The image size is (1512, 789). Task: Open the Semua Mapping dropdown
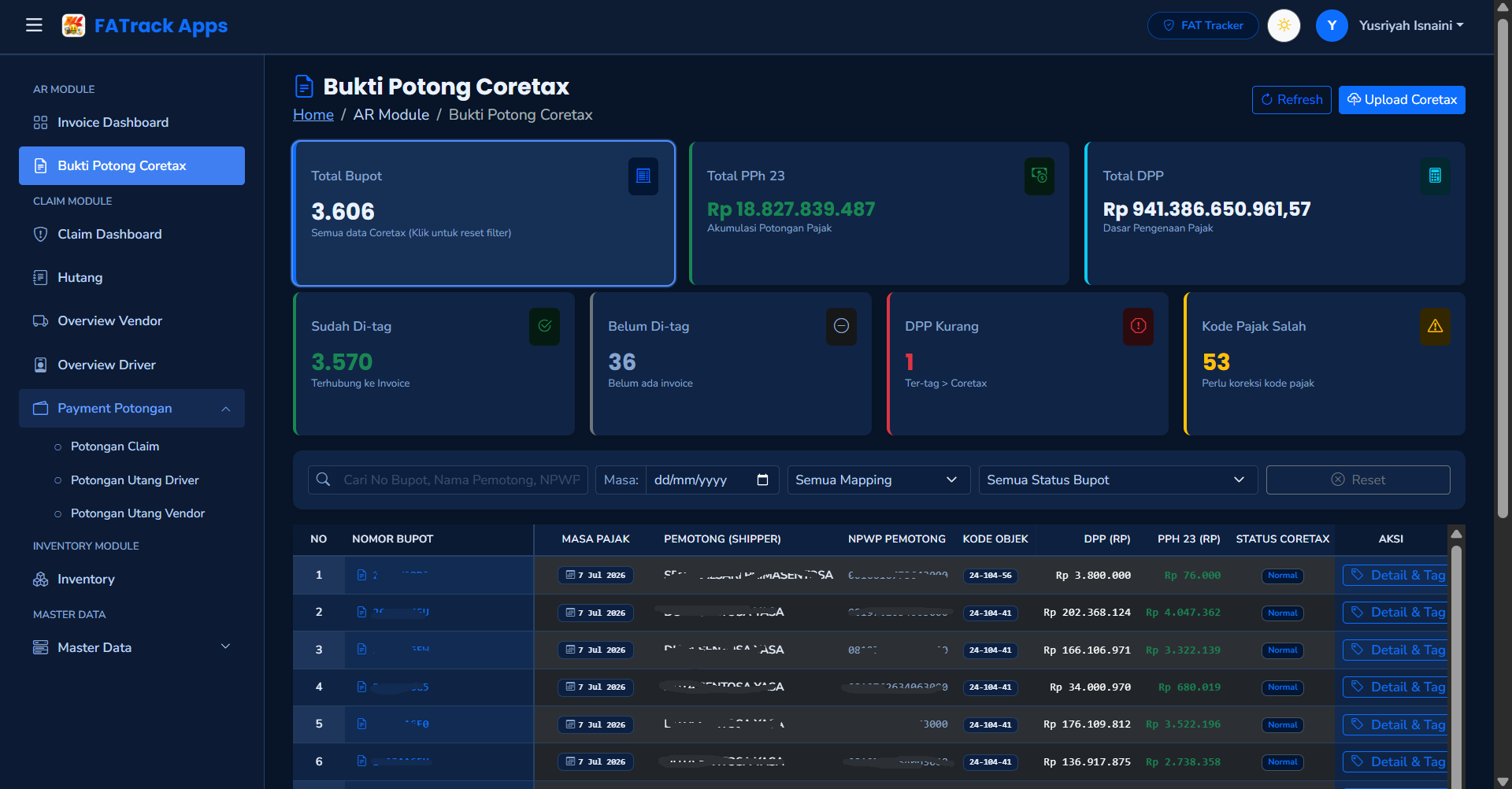point(879,480)
